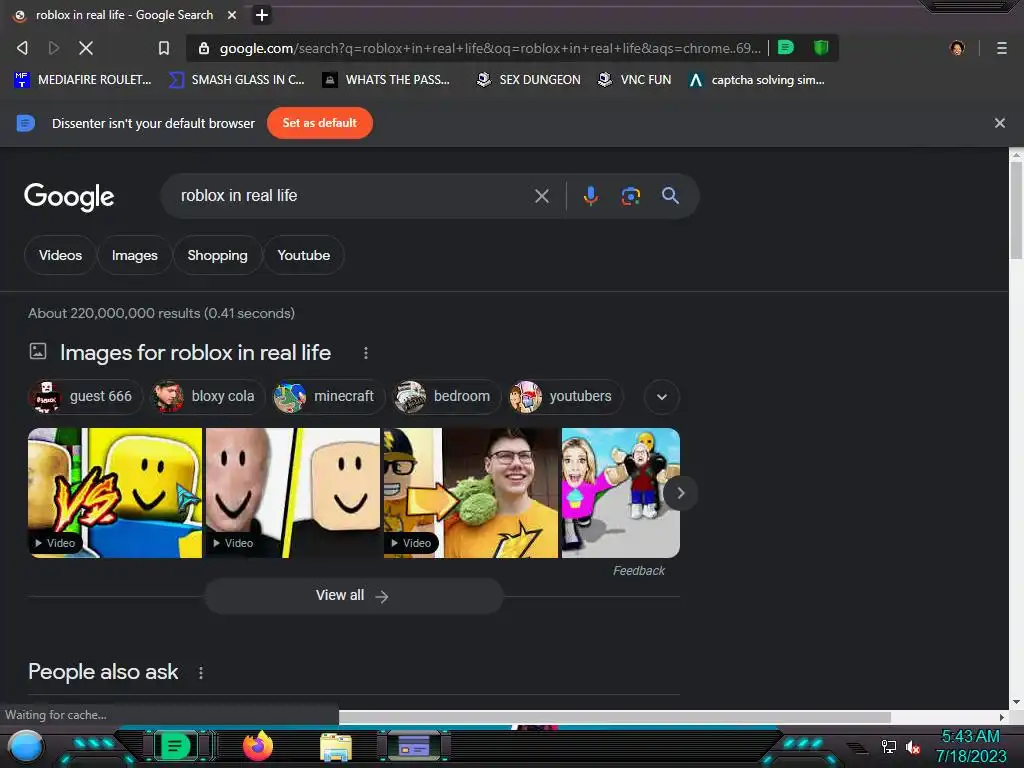The width and height of the screenshot is (1024, 768).
Task: Click the horizontal scrollbar at the bottom
Action: click(x=614, y=717)
